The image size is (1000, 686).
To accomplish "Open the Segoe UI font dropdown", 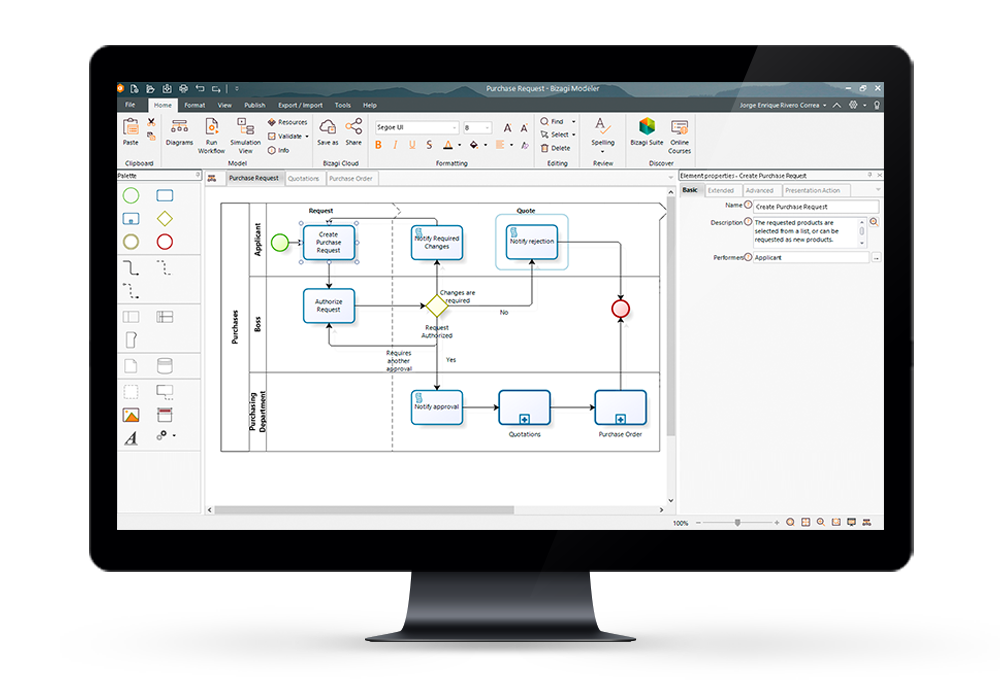I will point(454,128).
